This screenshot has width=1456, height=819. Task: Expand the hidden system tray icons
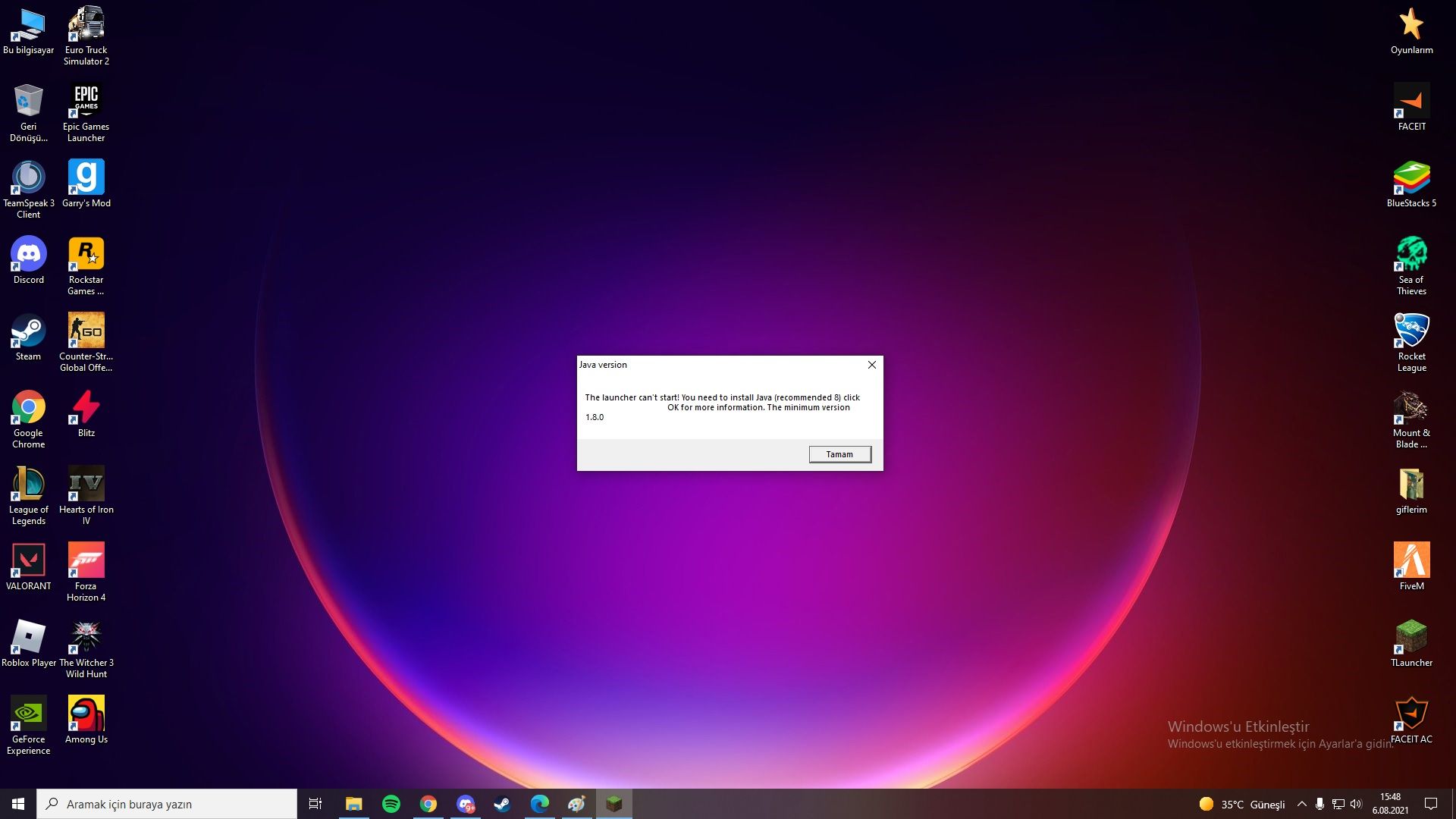coord(1301,804)
